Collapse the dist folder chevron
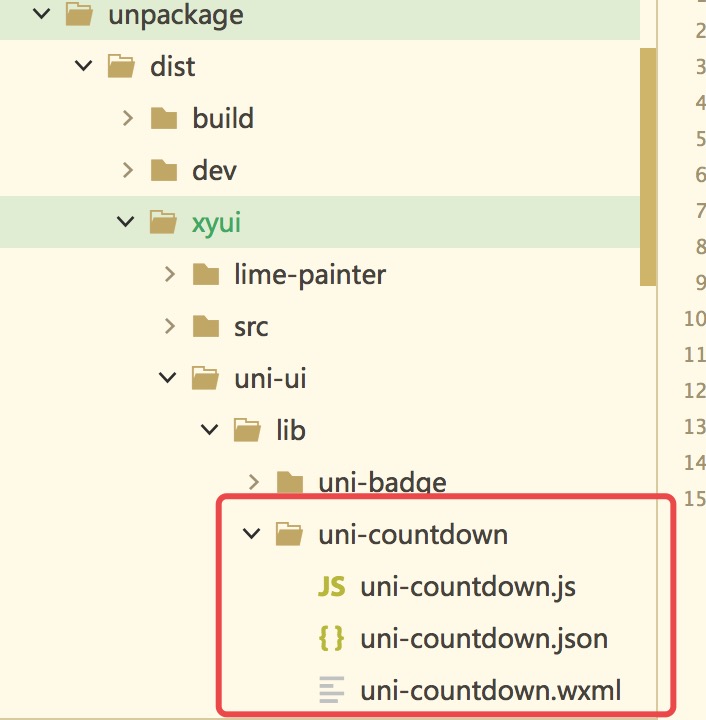706x720 pixels. [x=83, y=67]
